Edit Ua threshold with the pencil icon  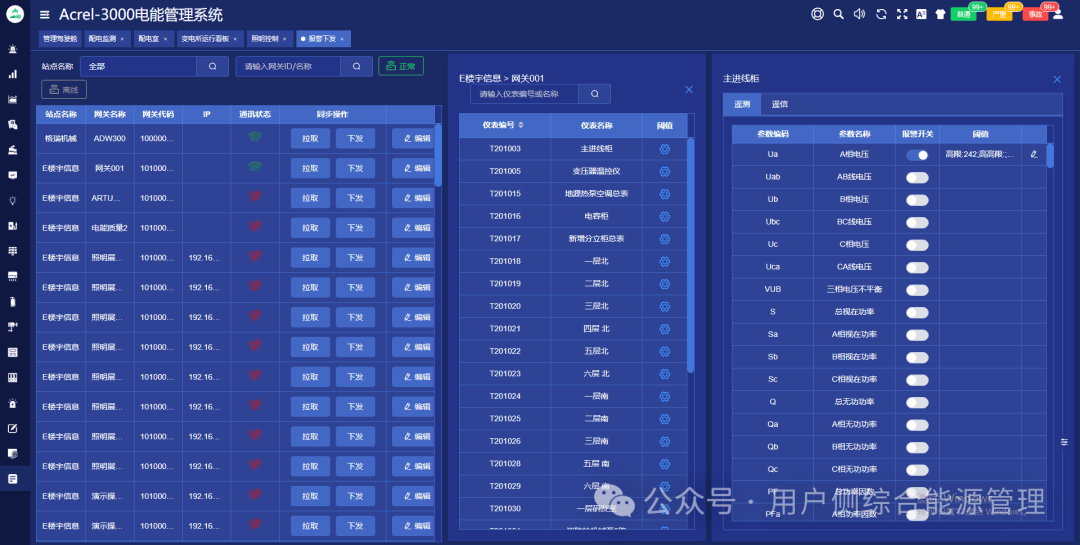click(x=1034, y=154)
